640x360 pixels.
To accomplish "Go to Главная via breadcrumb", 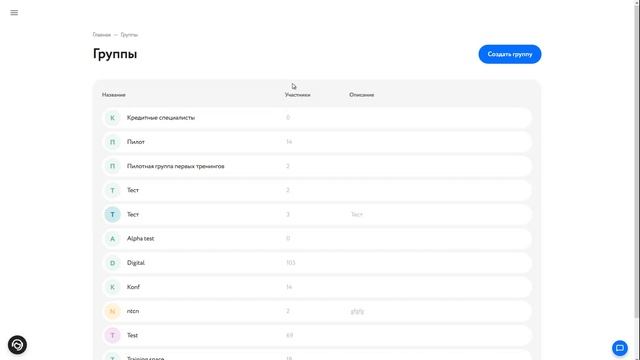I will (x=102, y=35).
